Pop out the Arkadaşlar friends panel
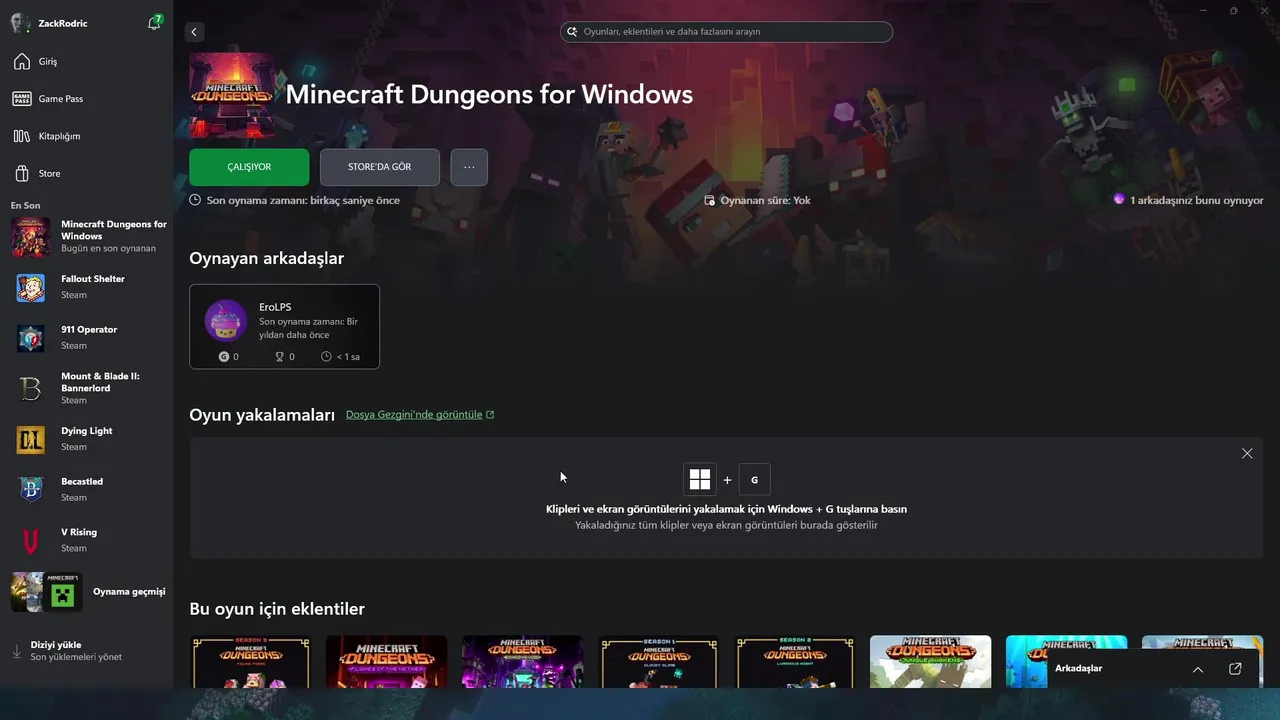 1235,669
